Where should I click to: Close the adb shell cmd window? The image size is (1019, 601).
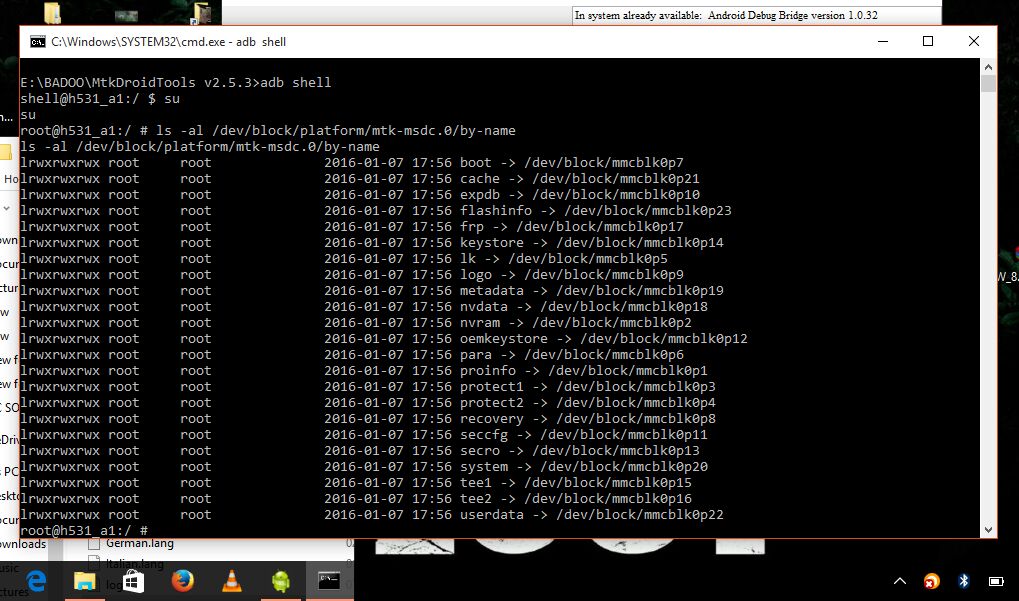(x=974, y=42)
